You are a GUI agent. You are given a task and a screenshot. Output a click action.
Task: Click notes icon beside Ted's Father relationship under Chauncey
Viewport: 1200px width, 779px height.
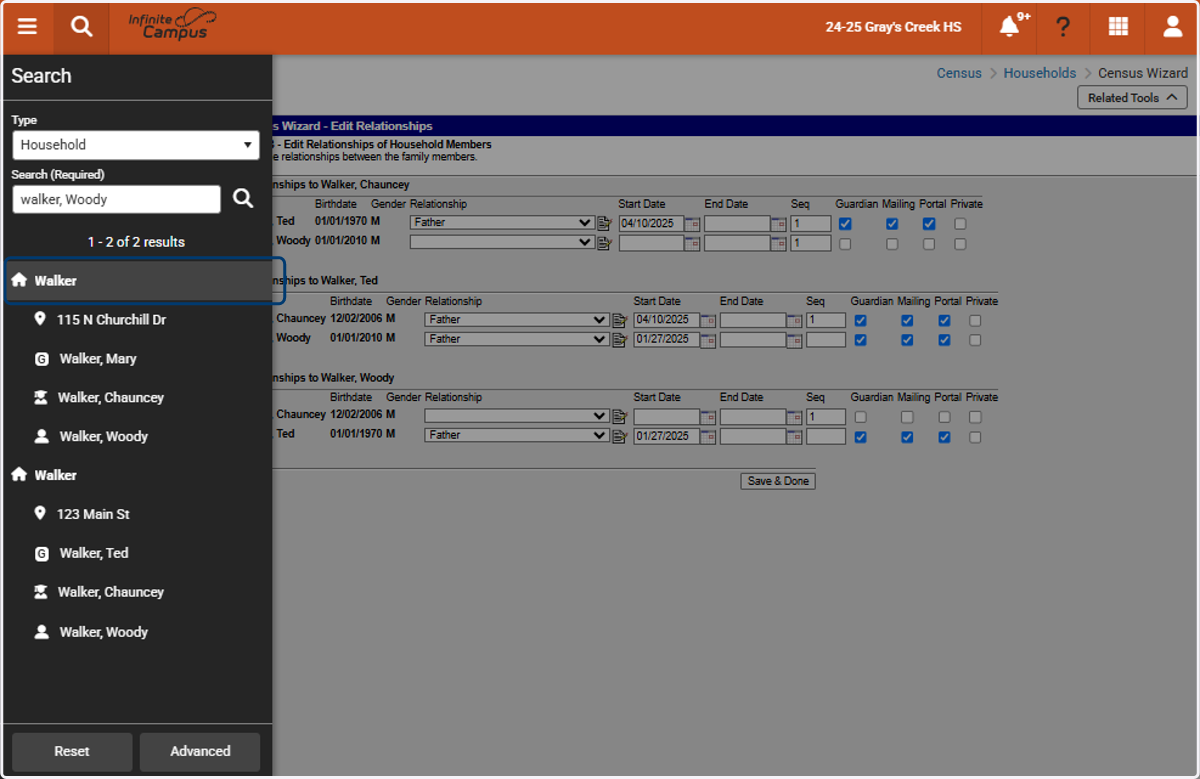point(604,224)
